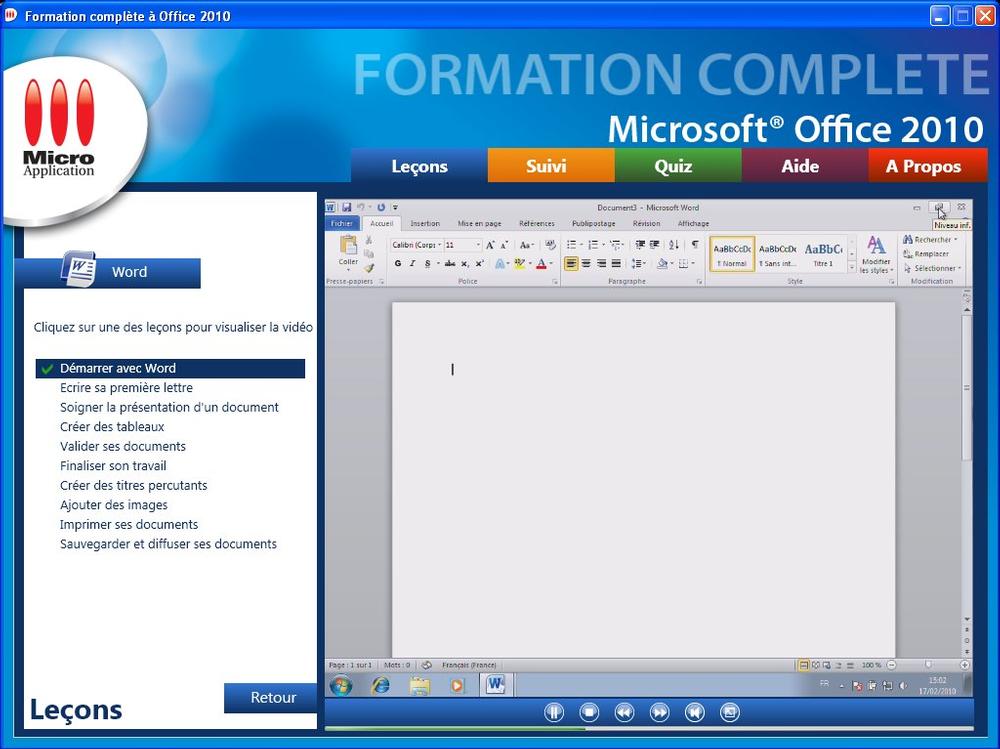Open the Leçons tab
This screenshot has width=1000, height=749.
(419, 166)
